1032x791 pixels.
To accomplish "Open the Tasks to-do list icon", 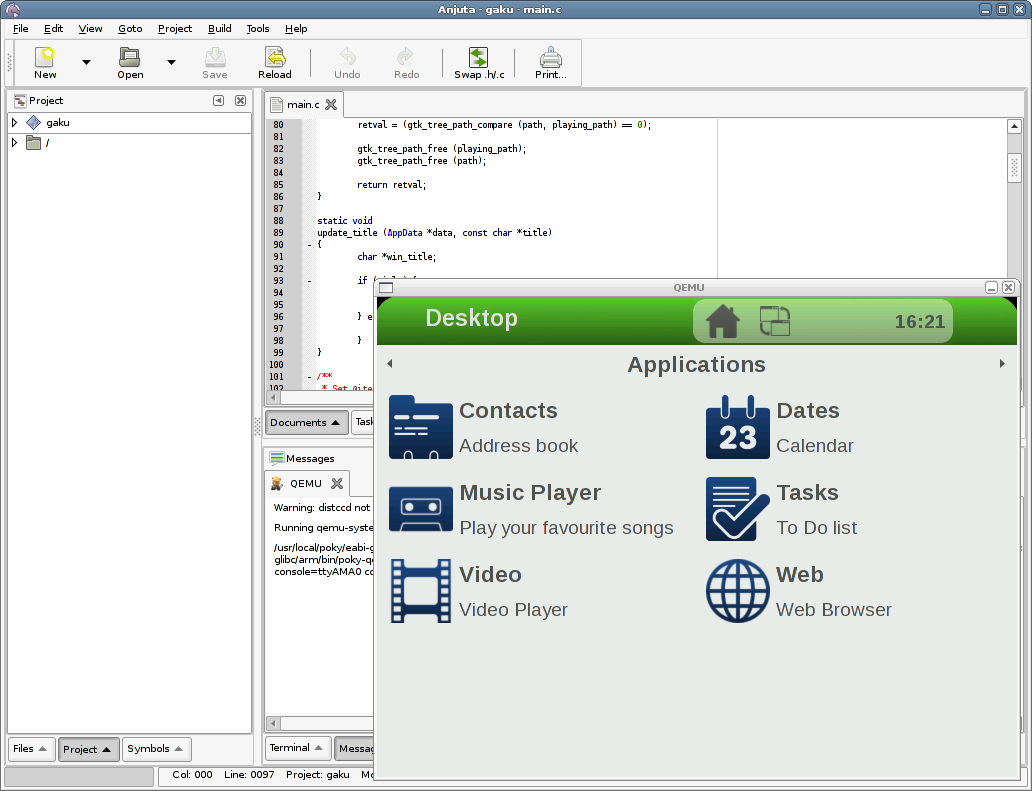I will click(737, 509).
